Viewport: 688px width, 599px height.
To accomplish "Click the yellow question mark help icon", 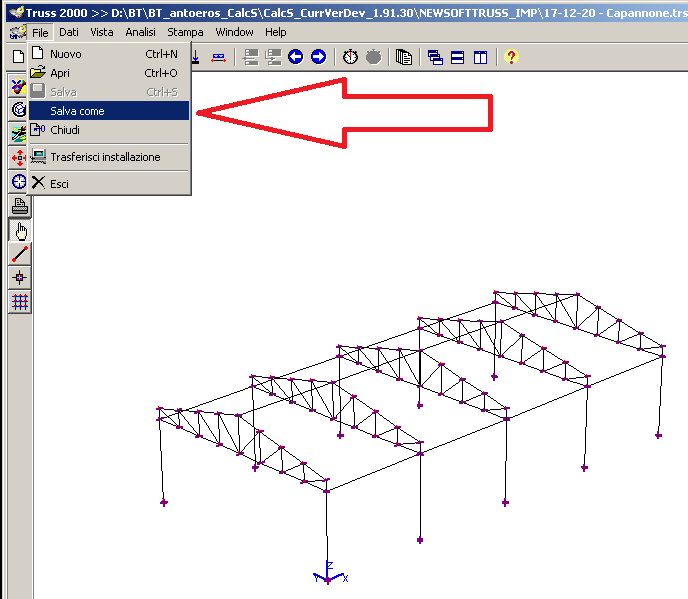I will click(x=511, y=57).
